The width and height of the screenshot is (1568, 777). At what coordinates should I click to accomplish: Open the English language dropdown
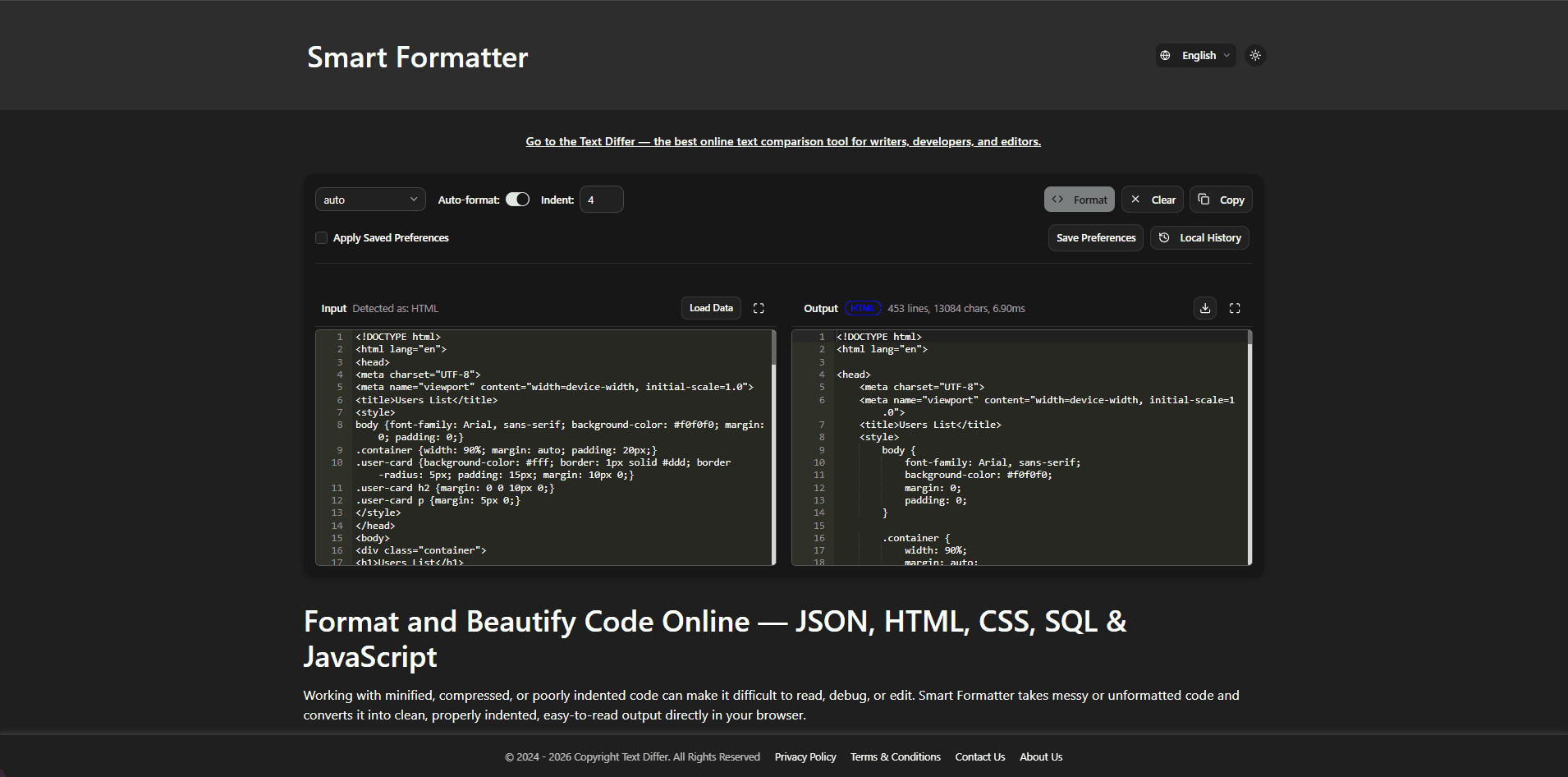pyautogui.click(x=1196, y=56)
